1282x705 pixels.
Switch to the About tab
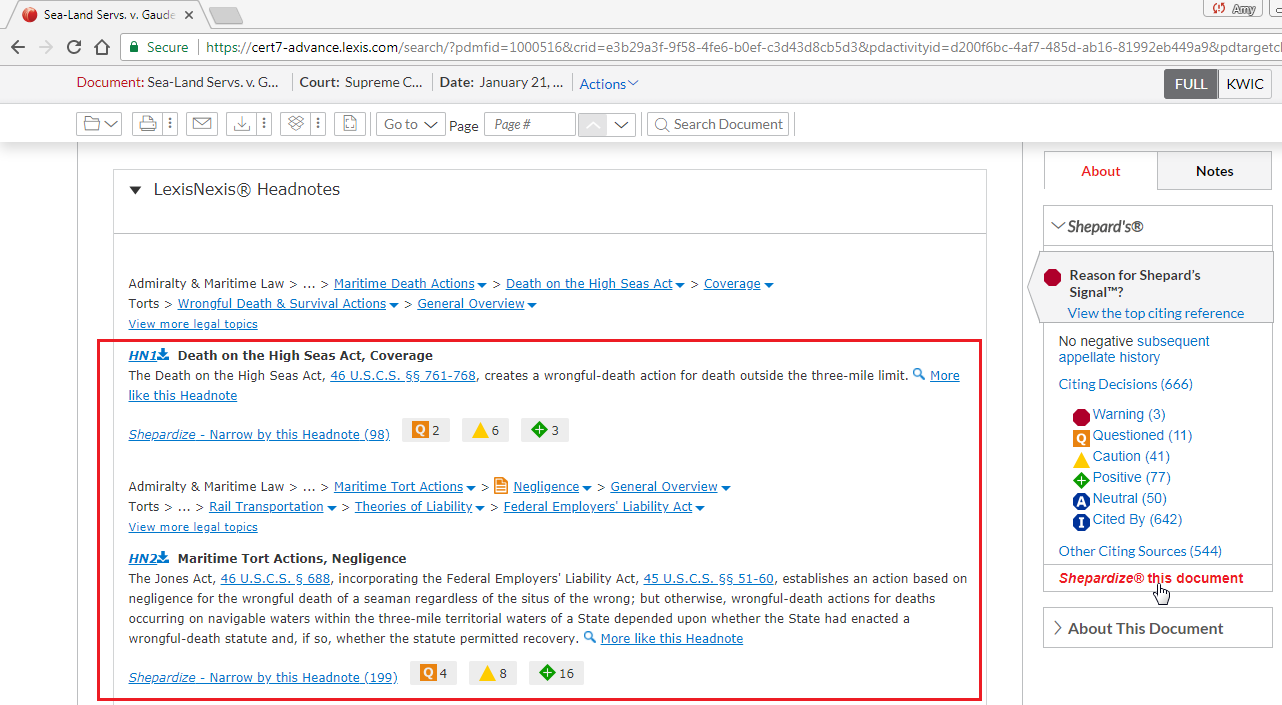pos(1101,171)
